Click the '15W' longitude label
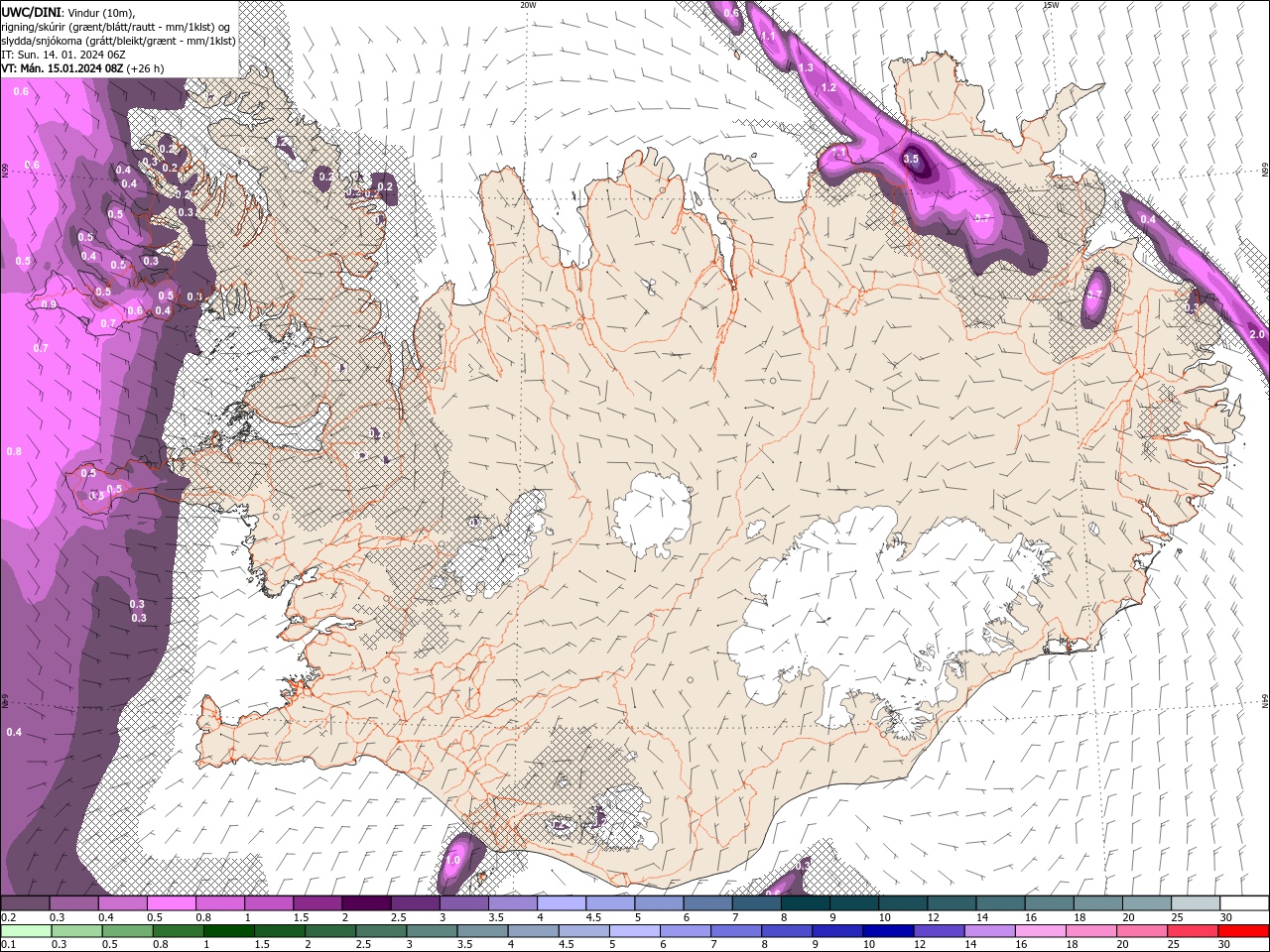The height and width of the screenshot is (952, 1270). click(x=1051, y=5)
